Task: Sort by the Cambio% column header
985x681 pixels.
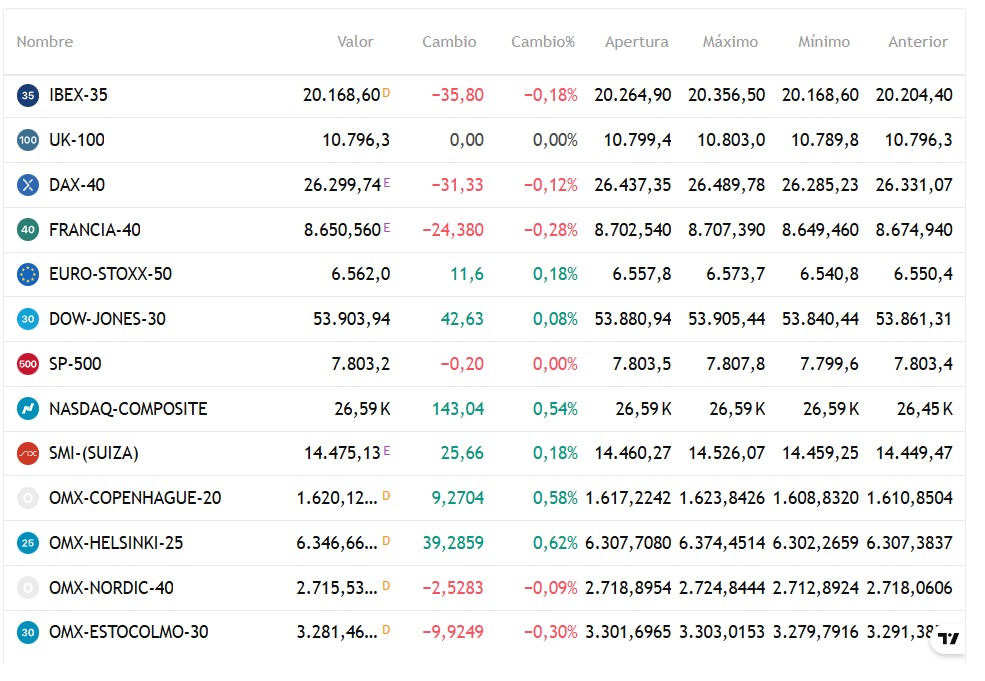Action: click(543, 42)
